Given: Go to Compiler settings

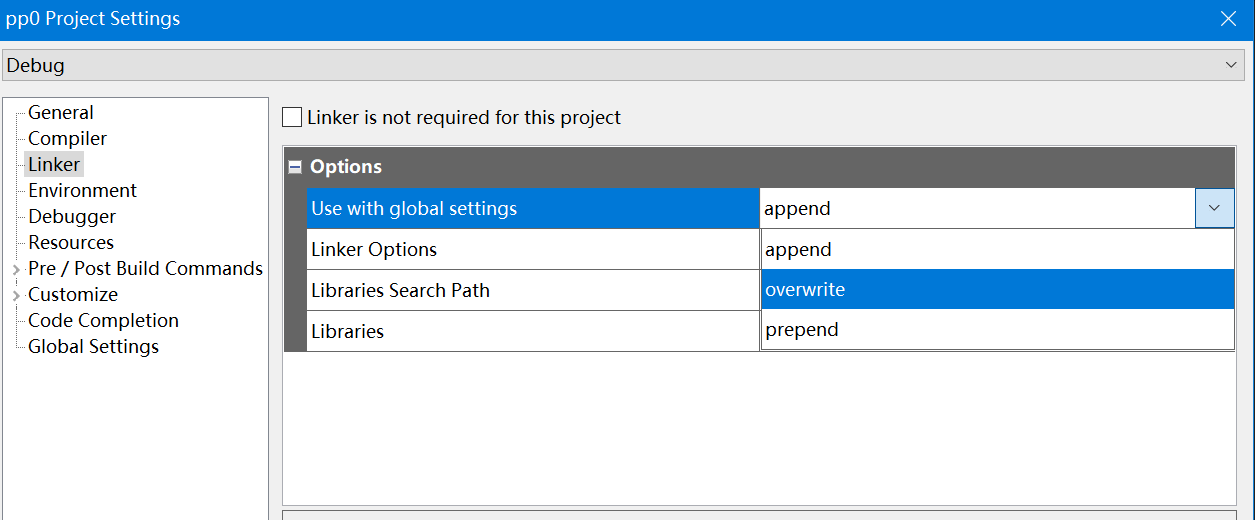Looking at the screenshot, I should pos(67,139).
